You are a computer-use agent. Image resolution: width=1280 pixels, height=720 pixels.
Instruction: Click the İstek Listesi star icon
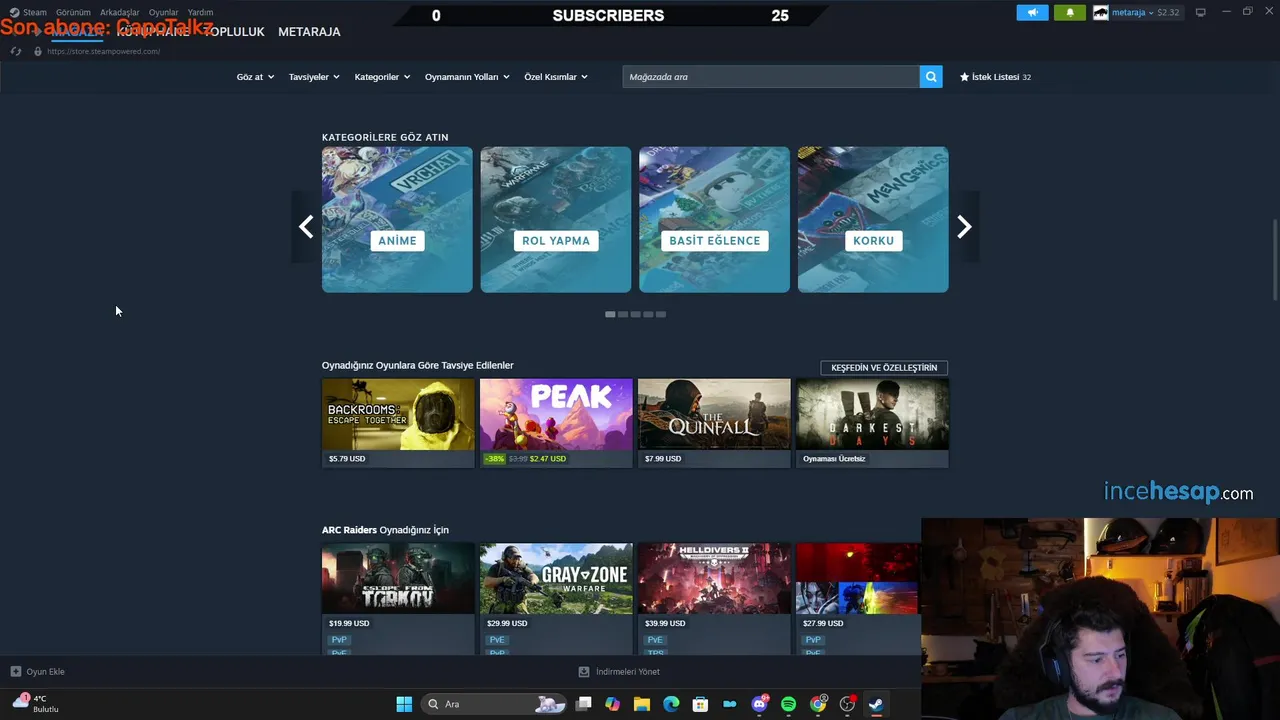coord(964,77)
